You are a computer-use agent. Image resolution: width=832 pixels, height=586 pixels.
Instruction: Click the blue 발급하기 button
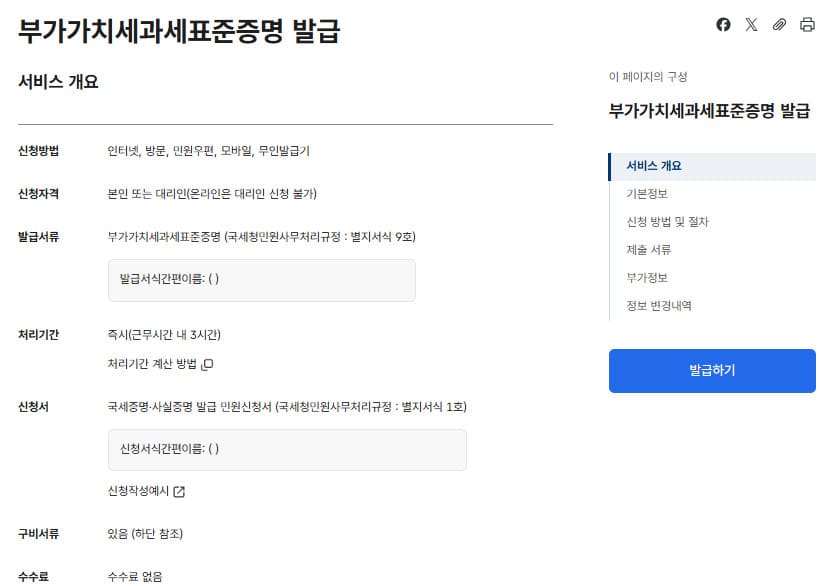(x=711, y=370)
